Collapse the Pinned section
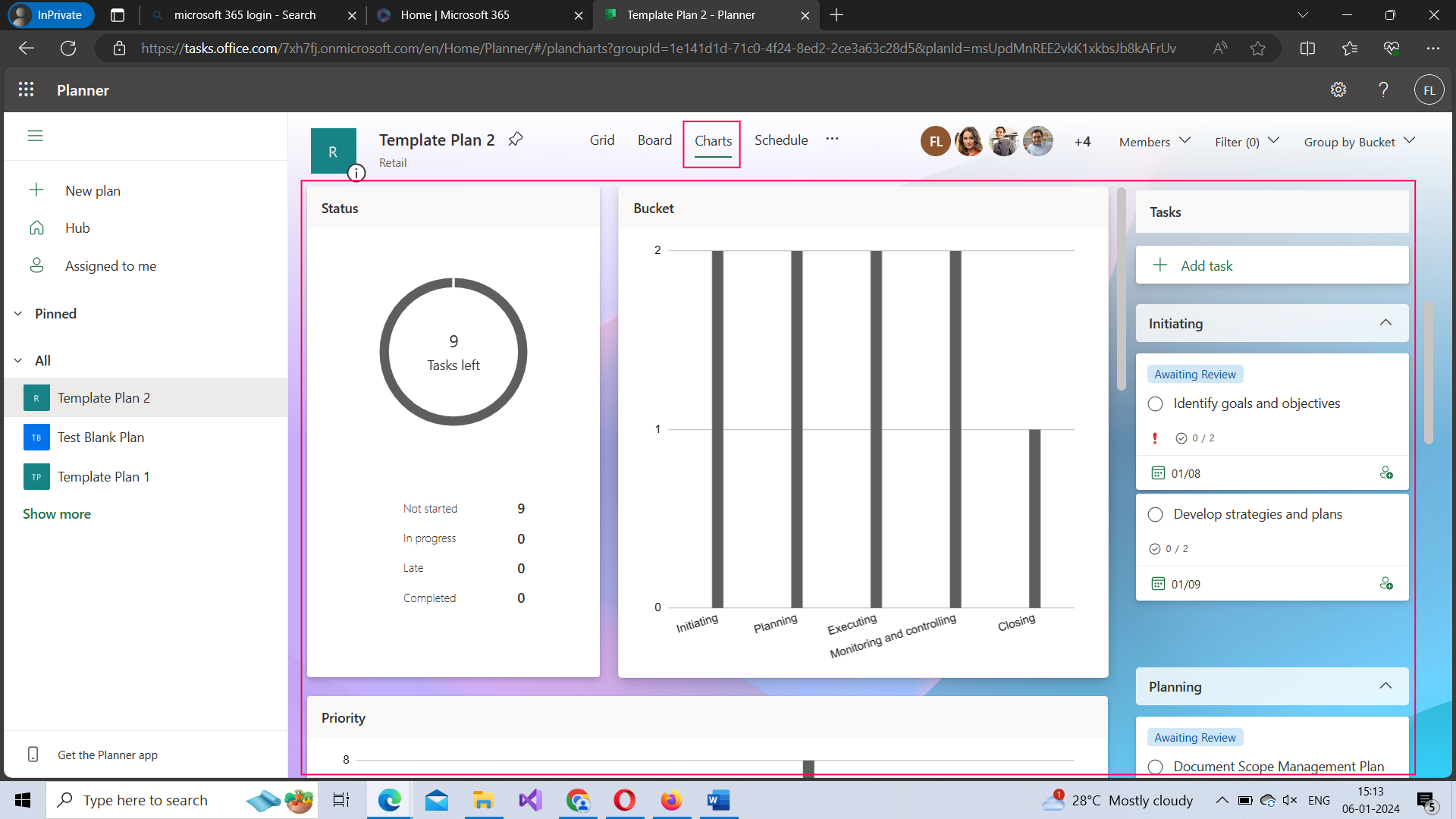Image resolution: width=1456 pixels, height=819 pixels. pos(18,314)
